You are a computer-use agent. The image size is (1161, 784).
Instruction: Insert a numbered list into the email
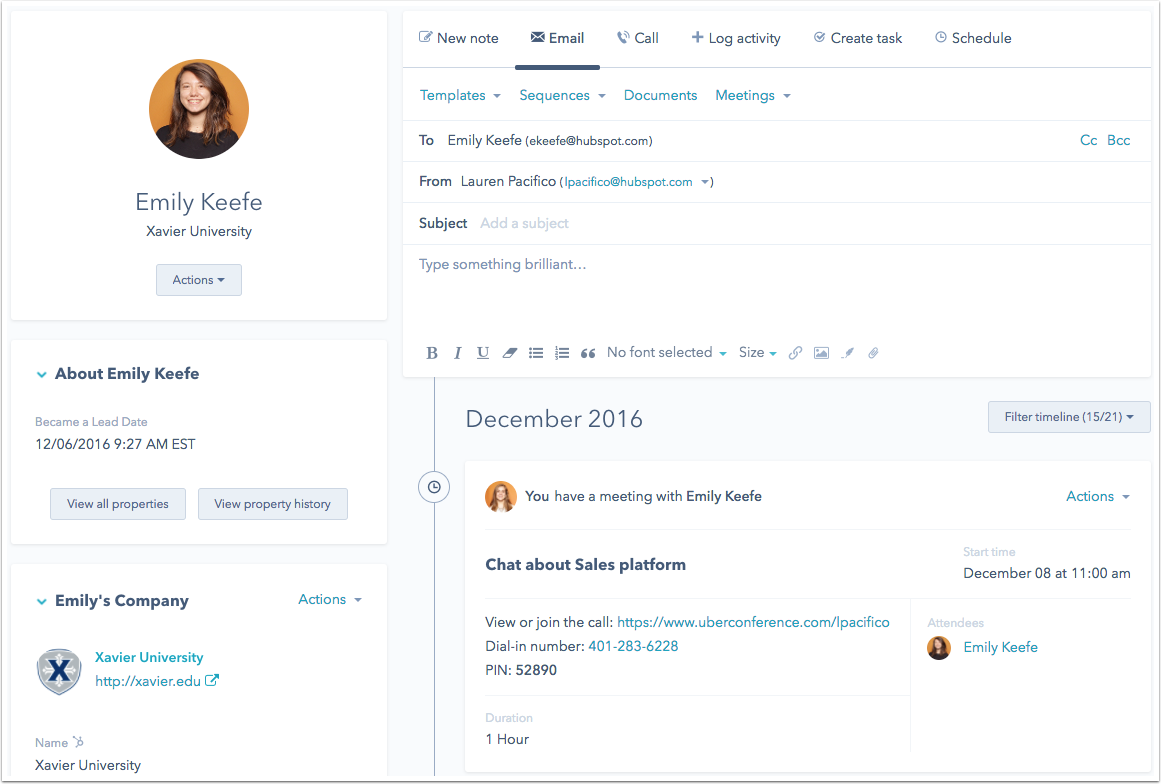pyautogui.click(x=562, y=352)
